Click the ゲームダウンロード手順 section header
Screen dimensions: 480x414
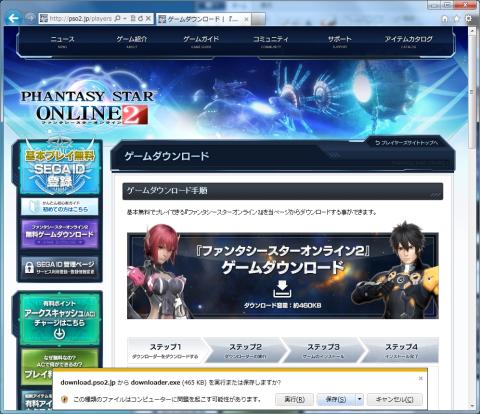(x=283, y=191)
